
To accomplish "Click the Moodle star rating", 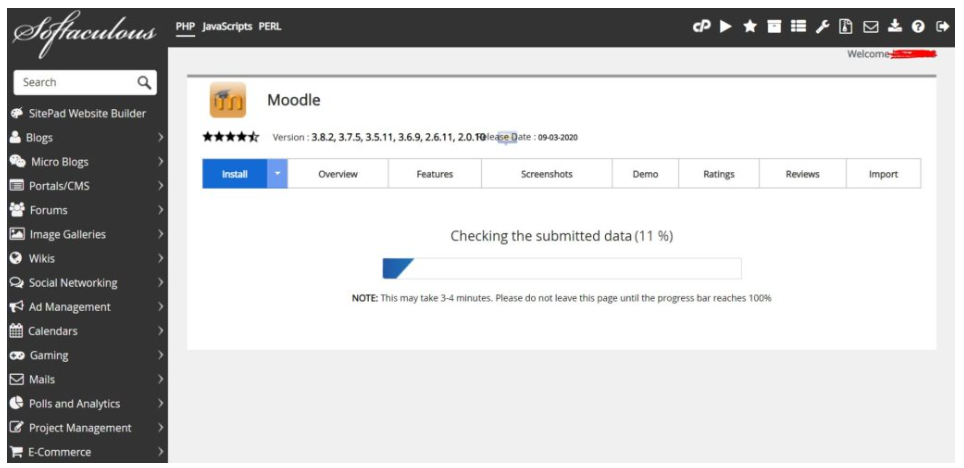I will point(231,137).
